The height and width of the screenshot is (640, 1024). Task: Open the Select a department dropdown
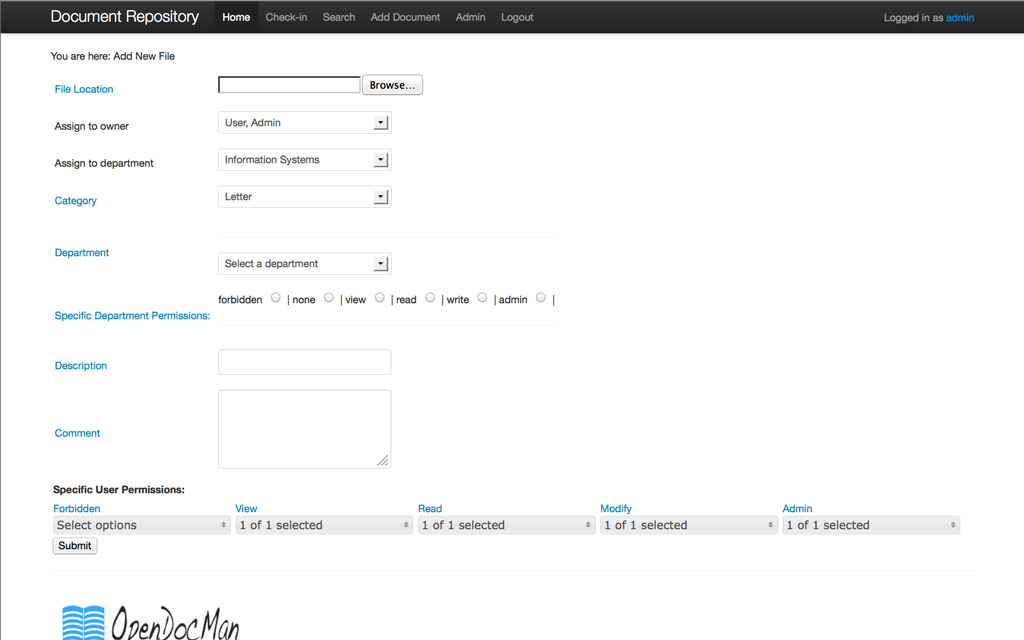[304, 264]
